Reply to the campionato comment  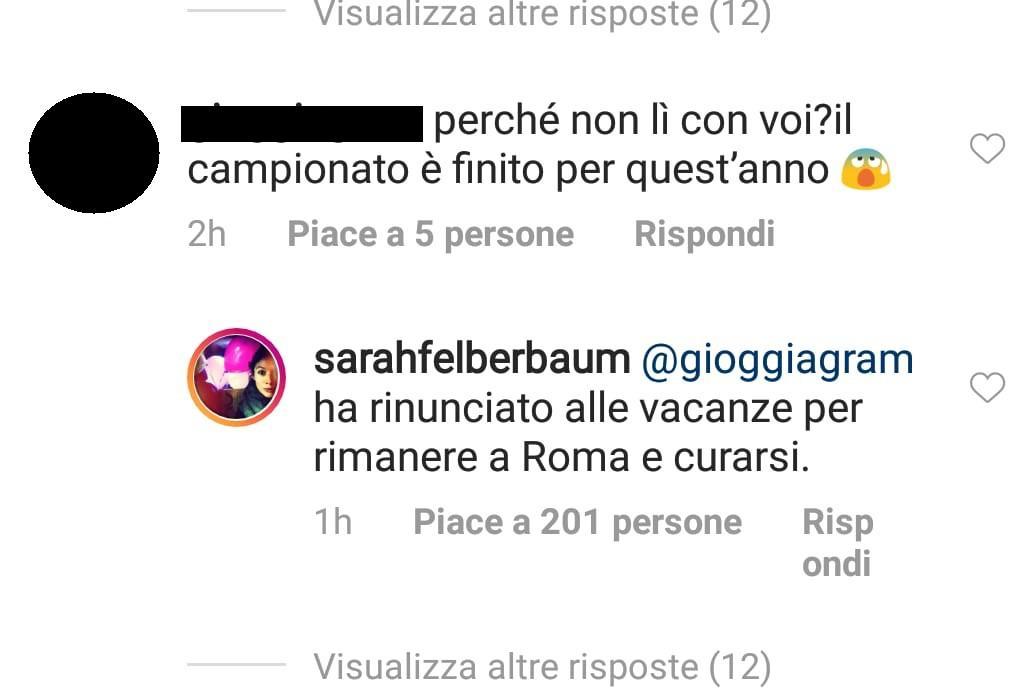point(705,234)
